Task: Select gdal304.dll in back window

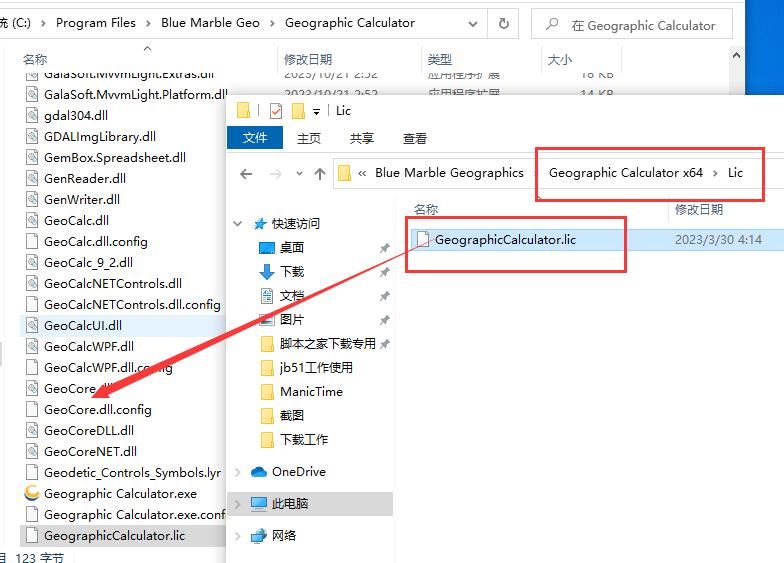Action: (x=76, y=116)
